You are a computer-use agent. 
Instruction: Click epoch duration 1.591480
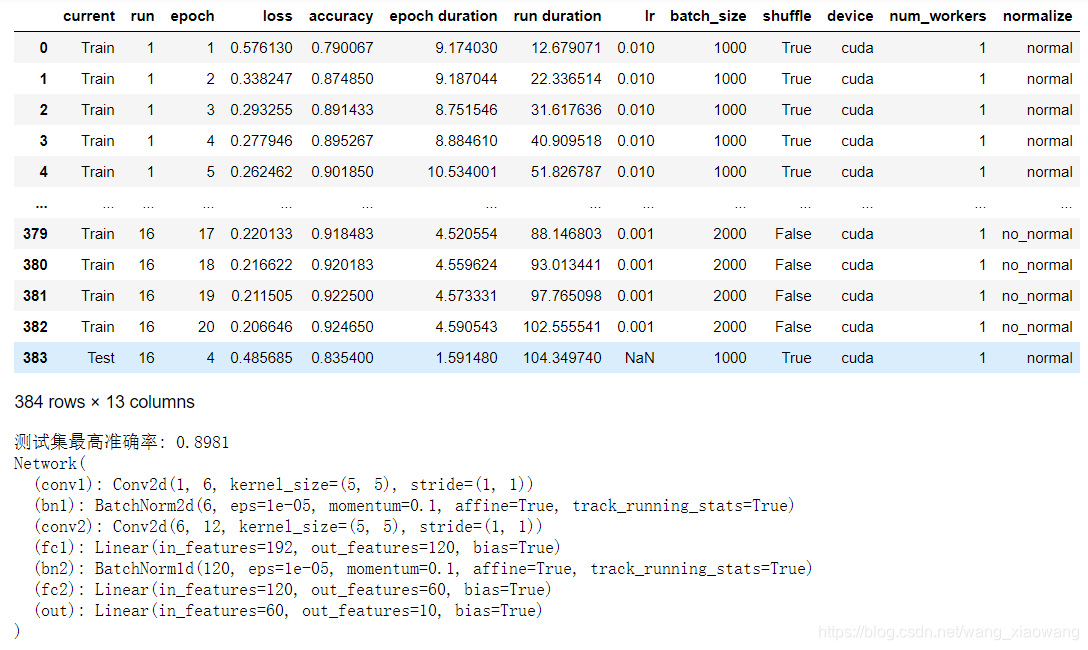coord(466,358)
